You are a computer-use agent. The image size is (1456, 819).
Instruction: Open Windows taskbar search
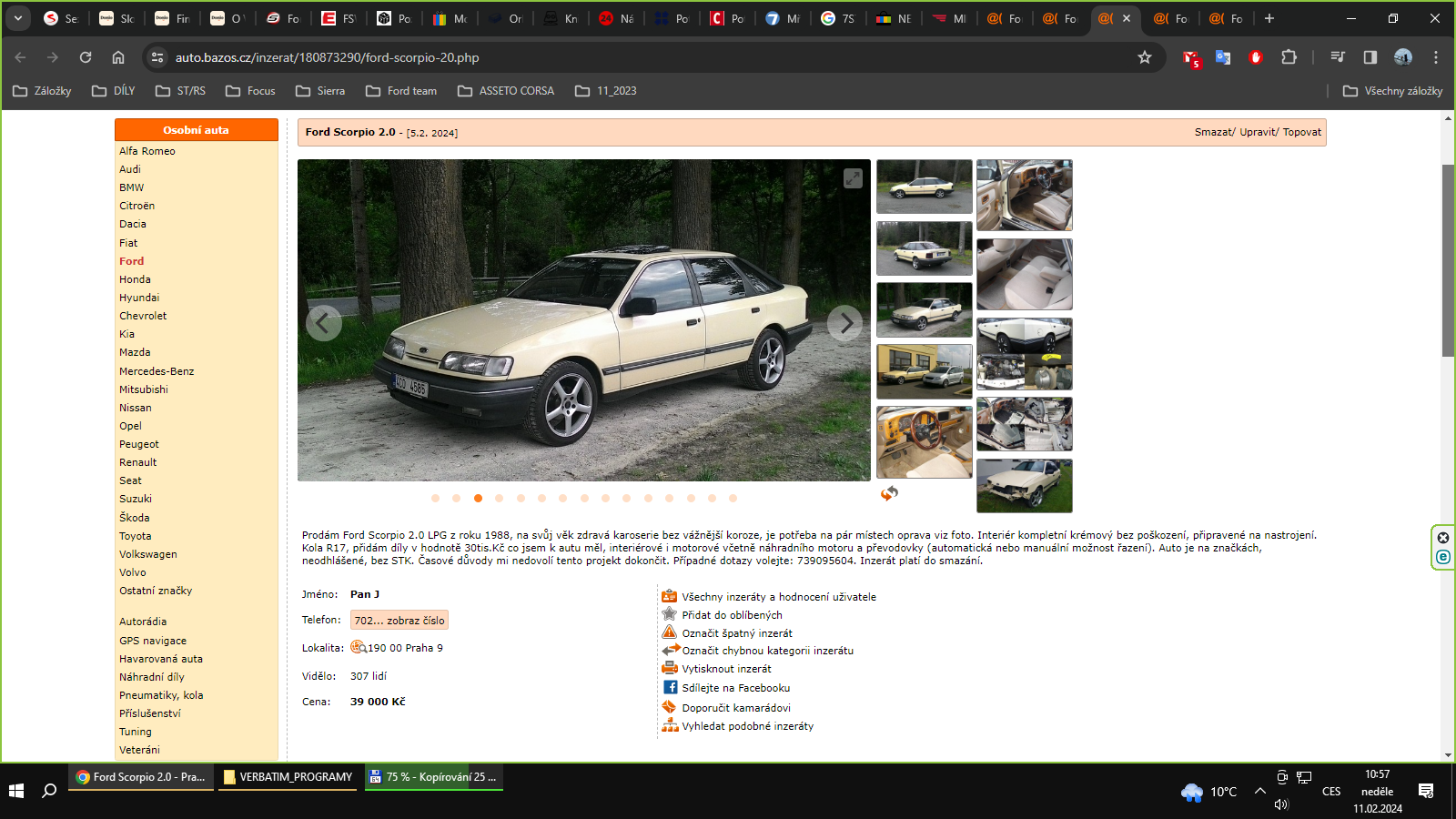pos(49,791)
